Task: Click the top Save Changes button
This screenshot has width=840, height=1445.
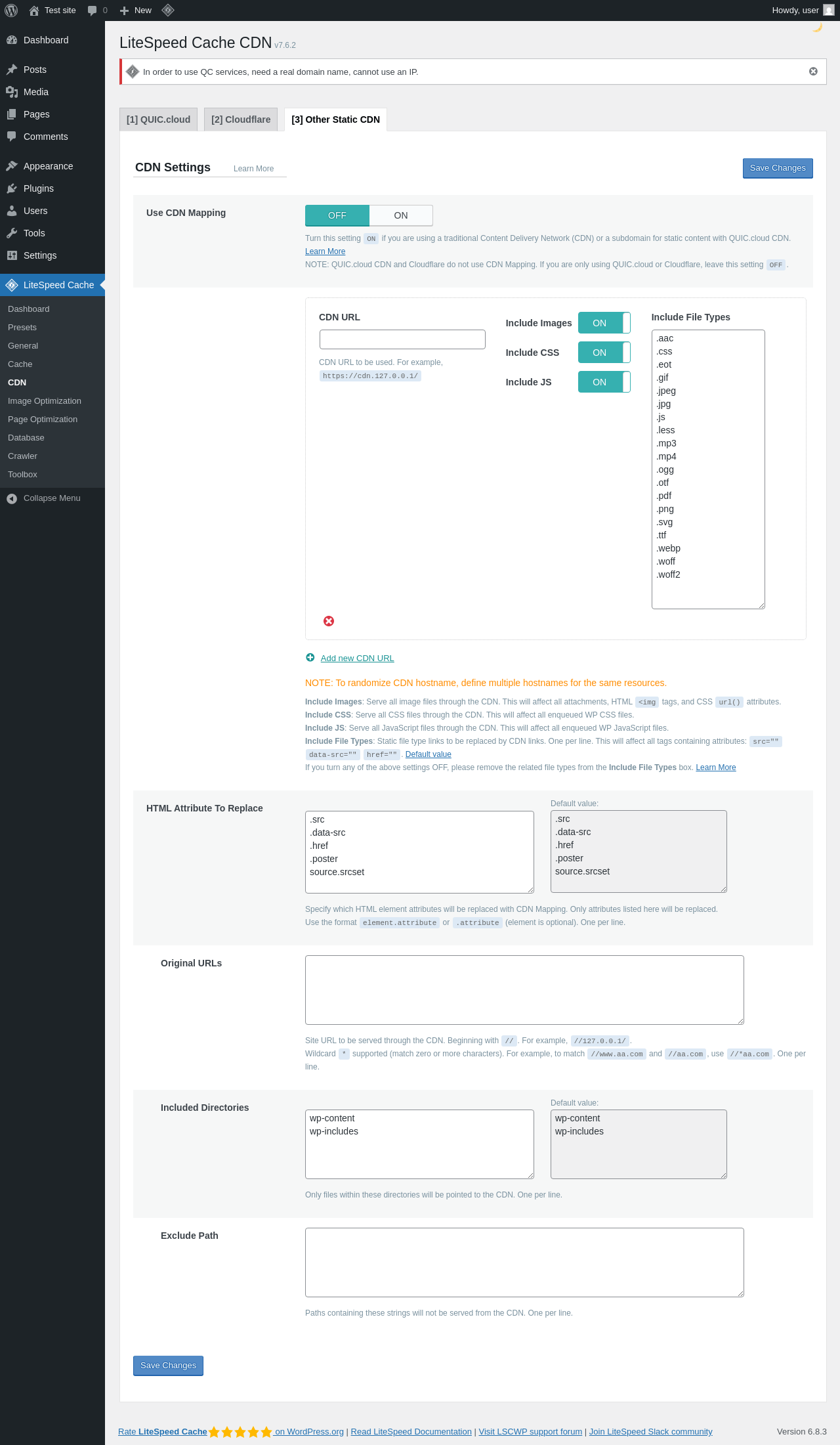Action: [x=778, y=168]
